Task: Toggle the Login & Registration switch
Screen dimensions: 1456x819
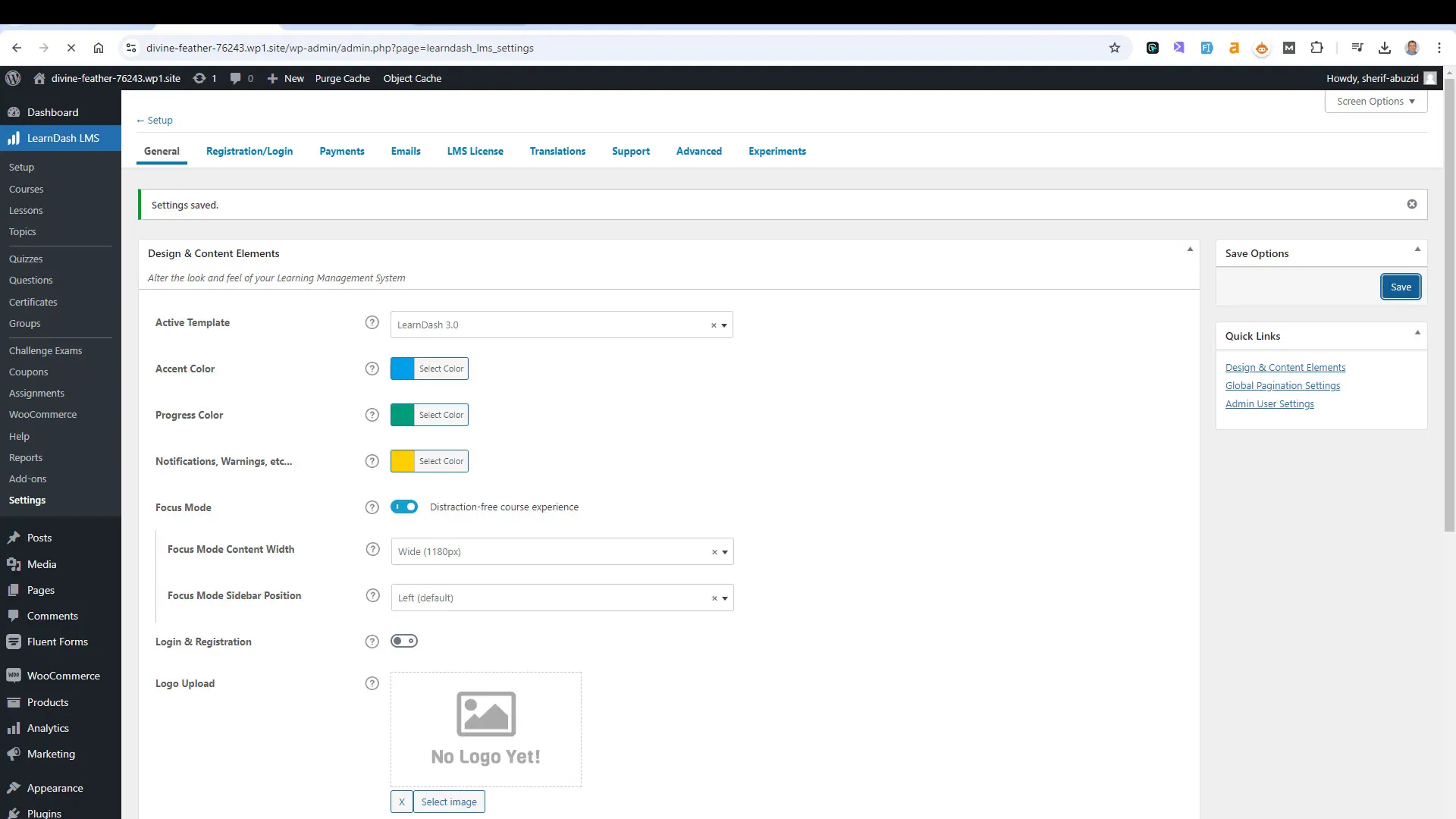Action: [404, 641]
